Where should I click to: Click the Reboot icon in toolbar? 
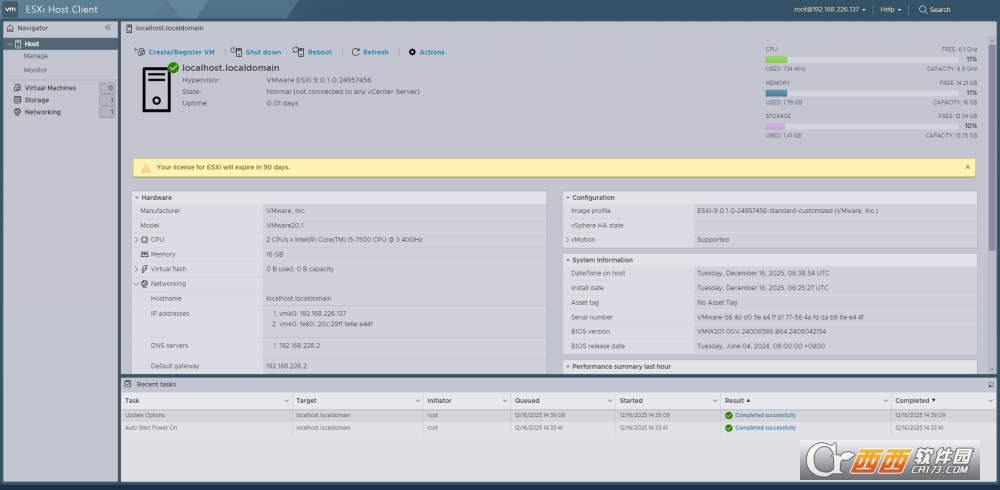click(x=298, y=52)
